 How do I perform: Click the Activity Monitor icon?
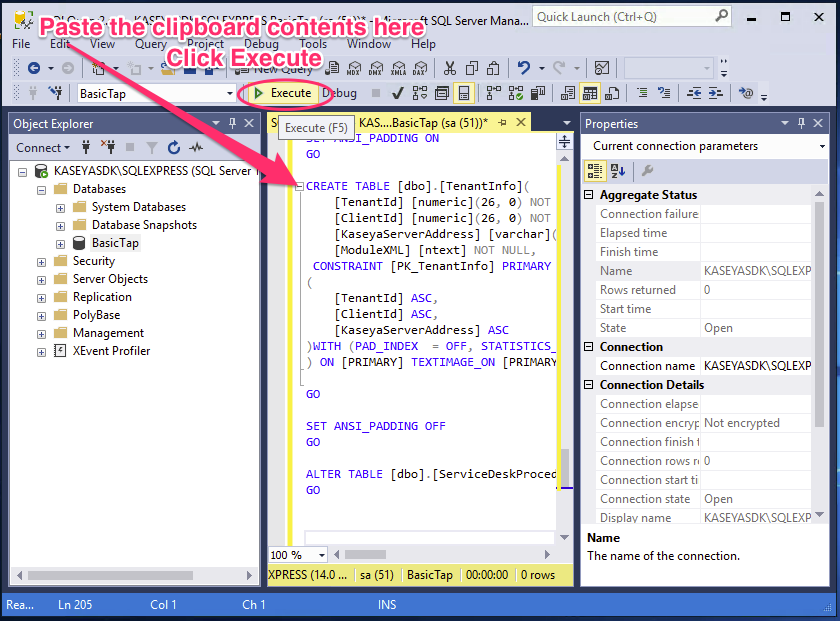602,68
